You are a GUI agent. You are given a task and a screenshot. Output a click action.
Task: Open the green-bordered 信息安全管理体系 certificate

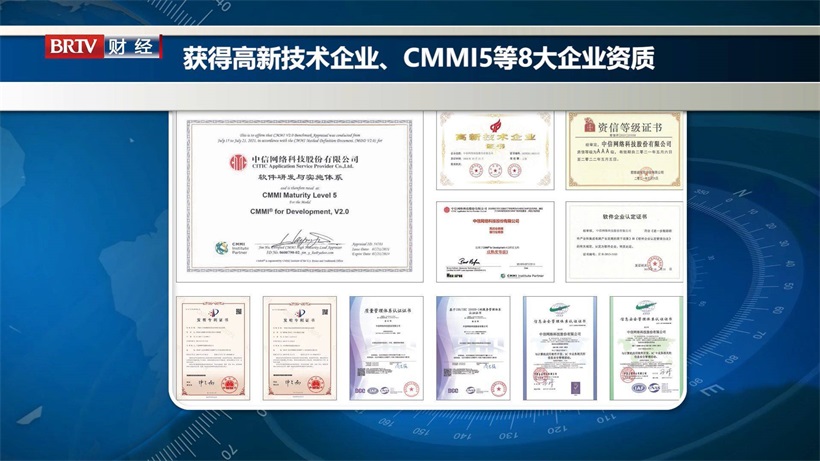click(646, 348)
